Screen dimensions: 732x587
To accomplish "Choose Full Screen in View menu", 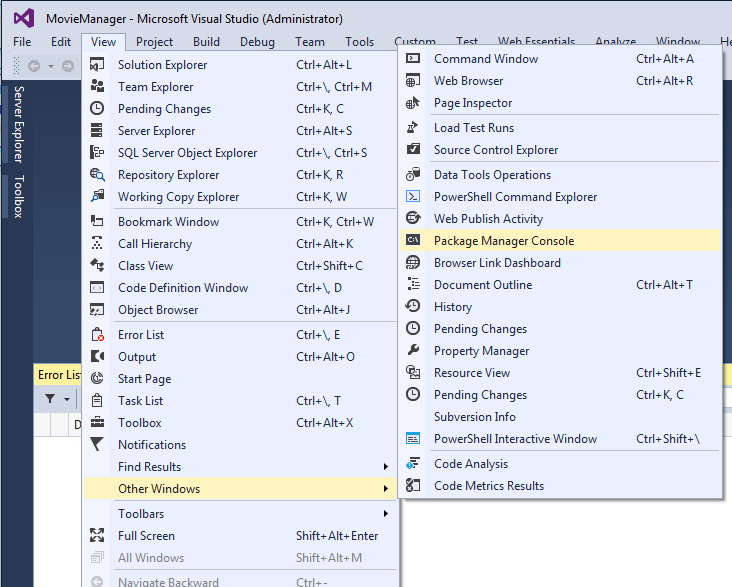I will tap(146, 536).
